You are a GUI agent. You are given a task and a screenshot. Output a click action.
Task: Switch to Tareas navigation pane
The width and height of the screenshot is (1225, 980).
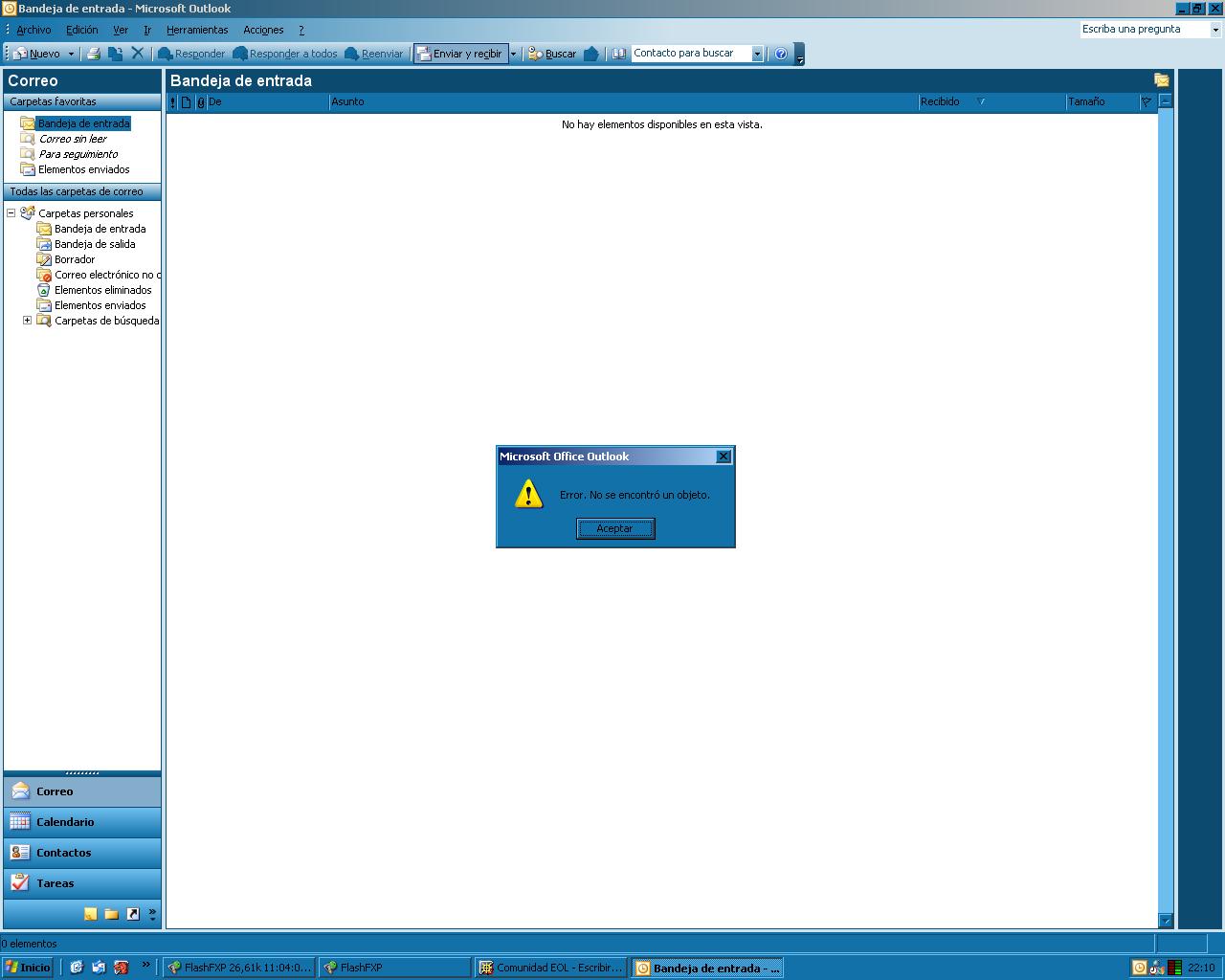(x=82, y=883)
